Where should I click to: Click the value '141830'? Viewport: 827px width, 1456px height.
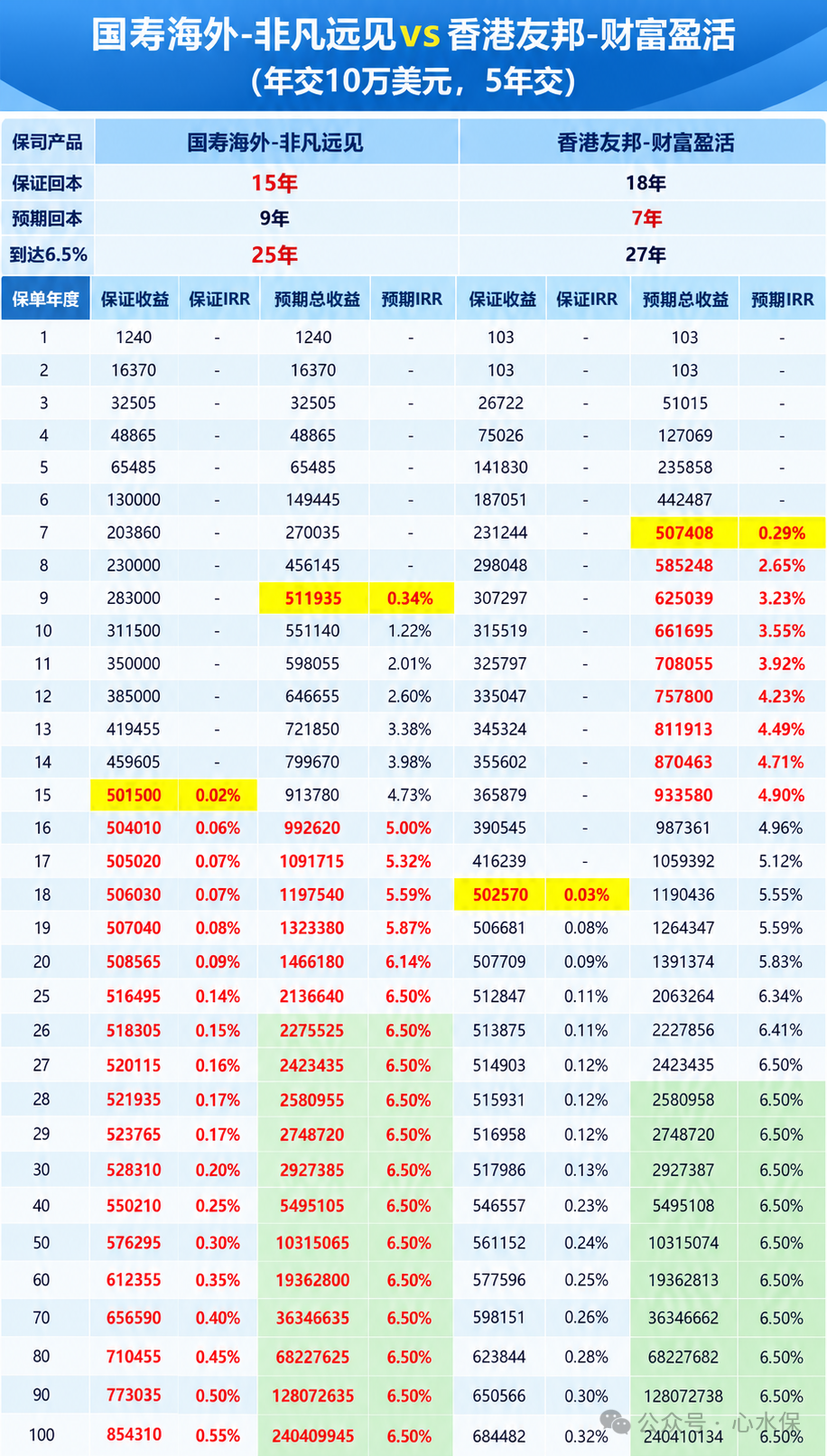click(x=499, y=468)
